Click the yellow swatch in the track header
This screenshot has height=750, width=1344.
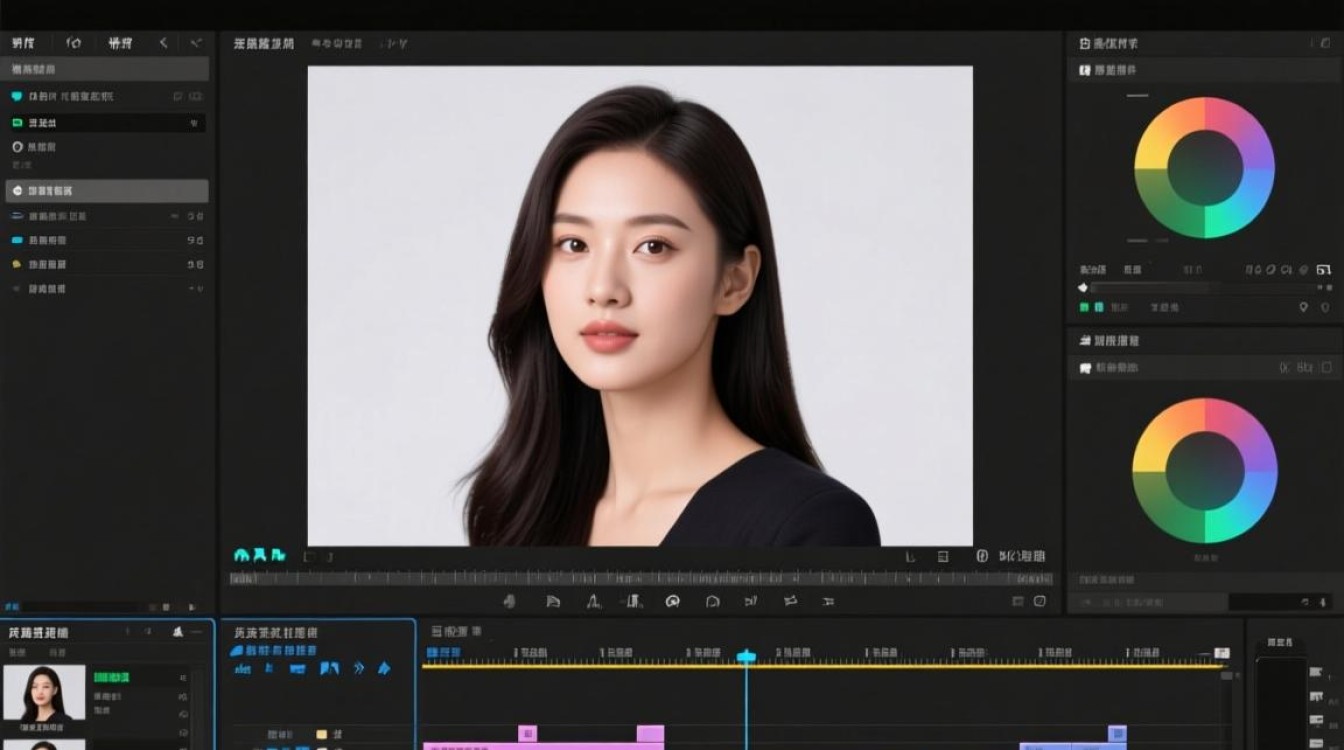point(322,734)
